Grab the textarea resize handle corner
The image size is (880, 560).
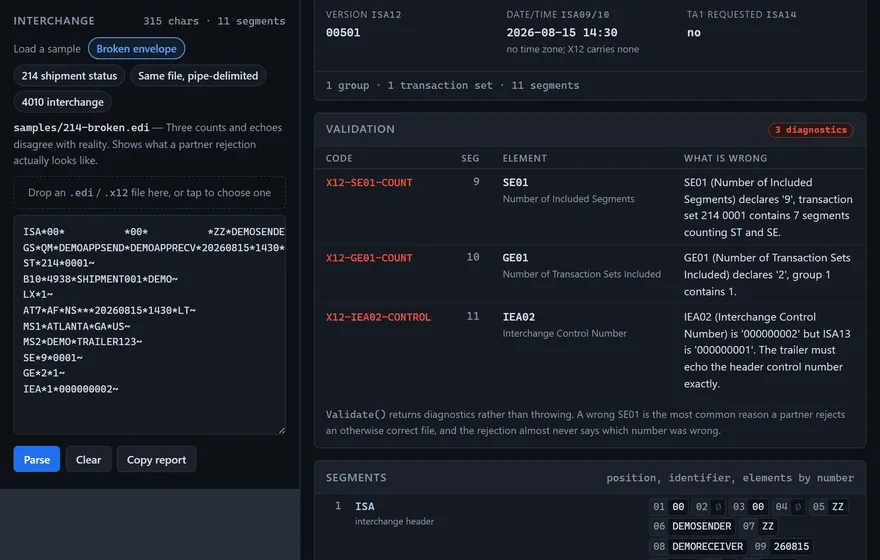click(282, 430)
